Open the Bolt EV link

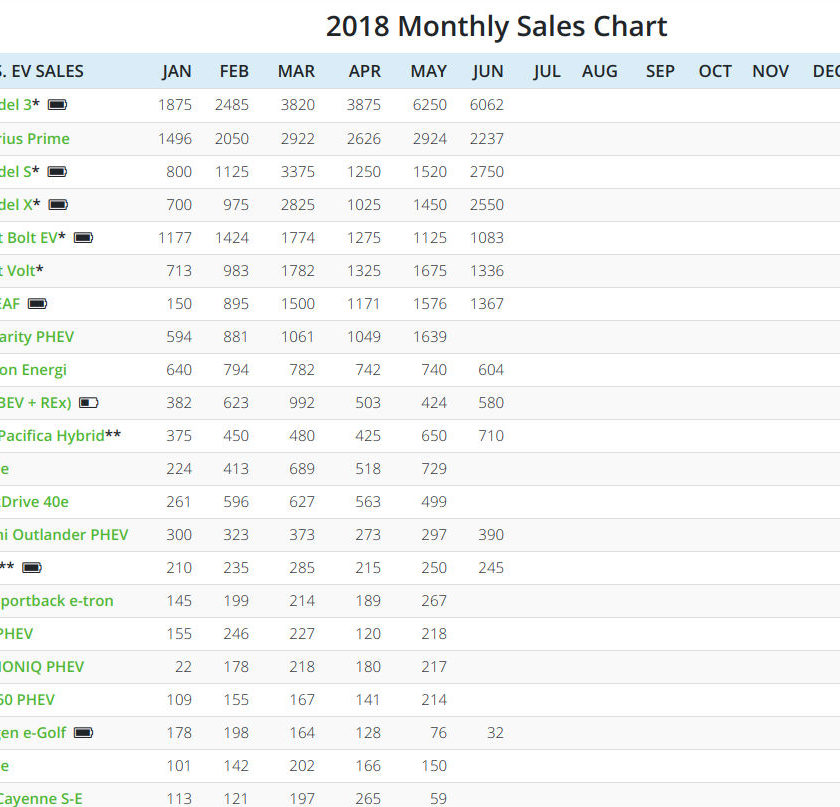coord(28,237)
